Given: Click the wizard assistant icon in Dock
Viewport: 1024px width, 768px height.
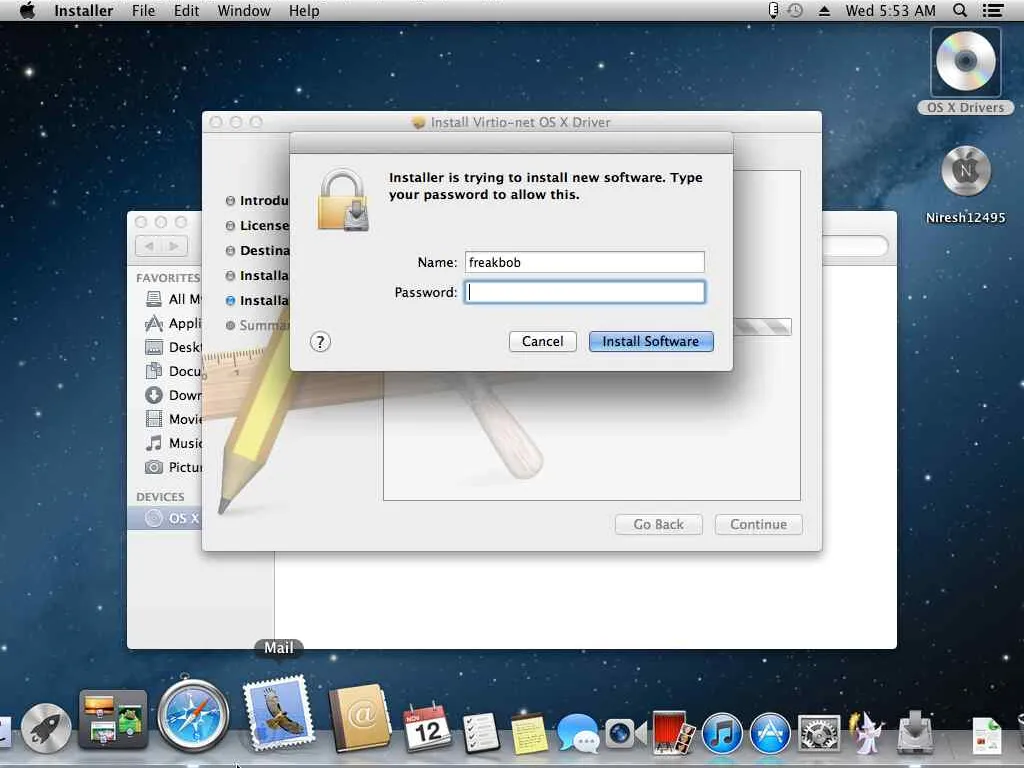Looking at the screenshot, I should [x=867, y=732].
